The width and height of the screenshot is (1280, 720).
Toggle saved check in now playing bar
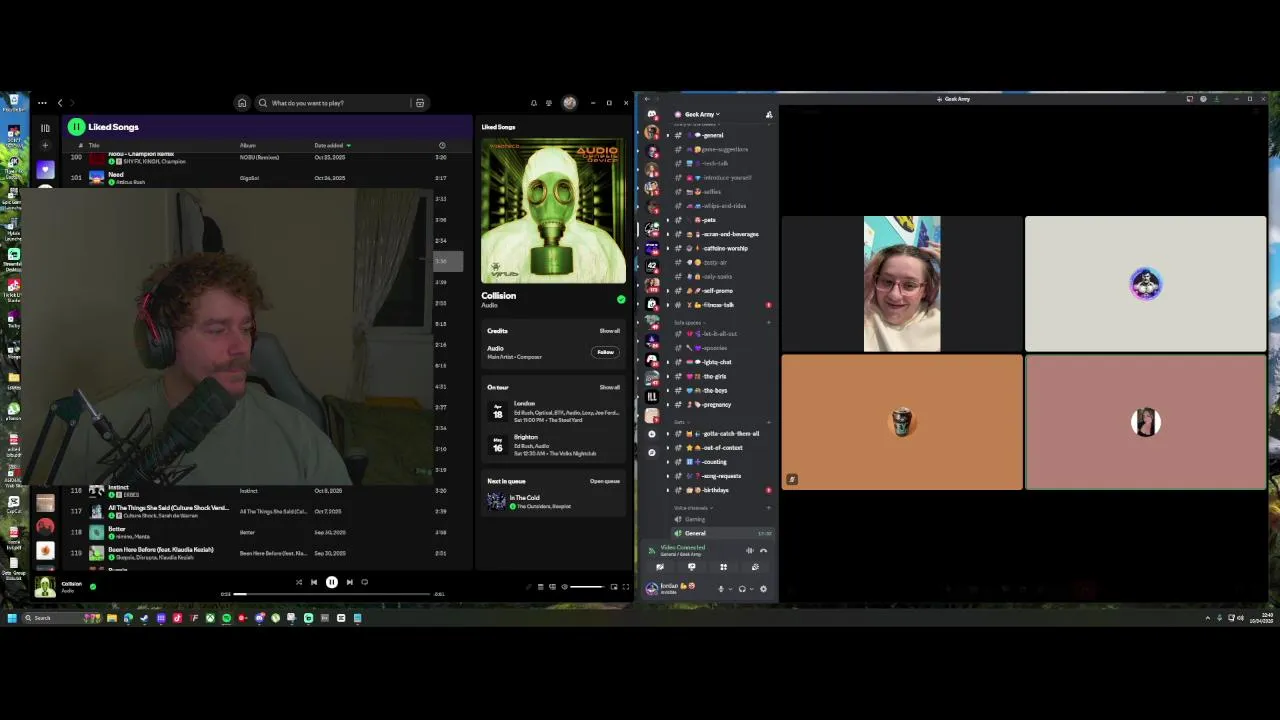coord(93,586)
